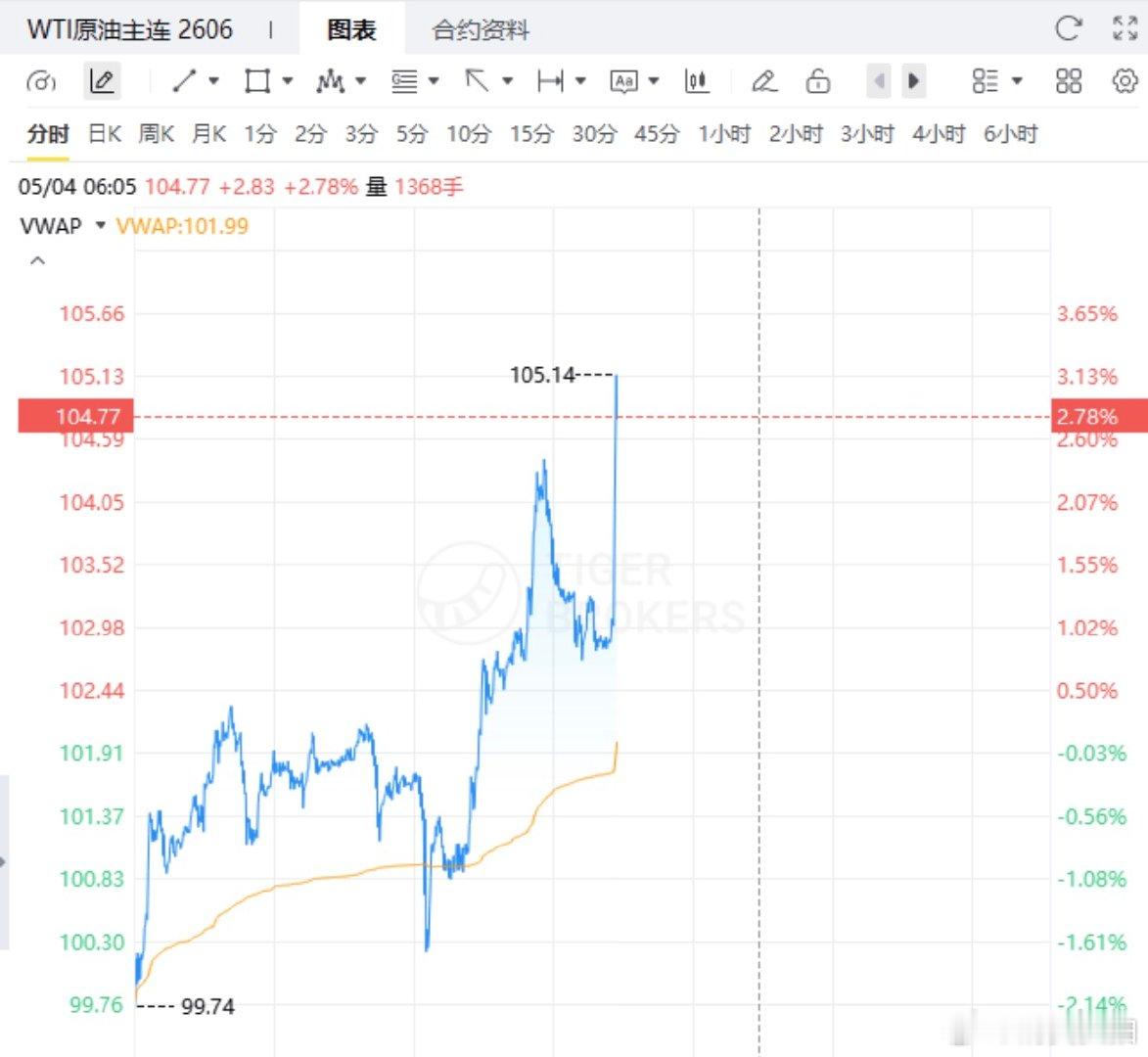The width and height of the screenshot is (1148, 1057).
Task: Select the 分时 timeframe
Action: [x=48, y=134]
